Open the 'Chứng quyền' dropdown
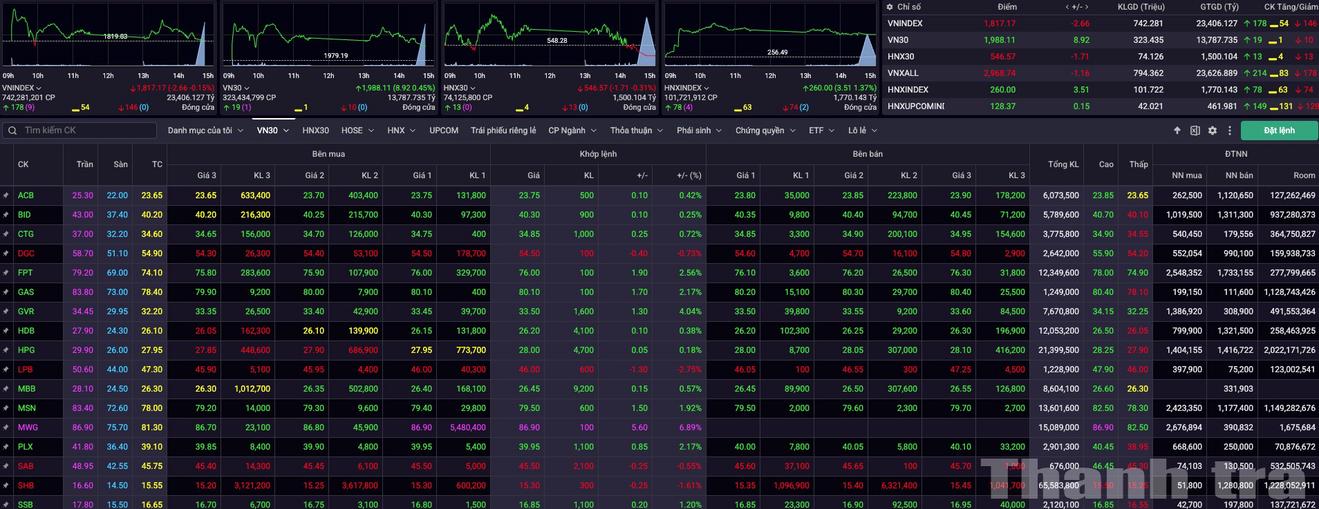The height and width of the screenshot is (509, 1319). tap(765, 130)
